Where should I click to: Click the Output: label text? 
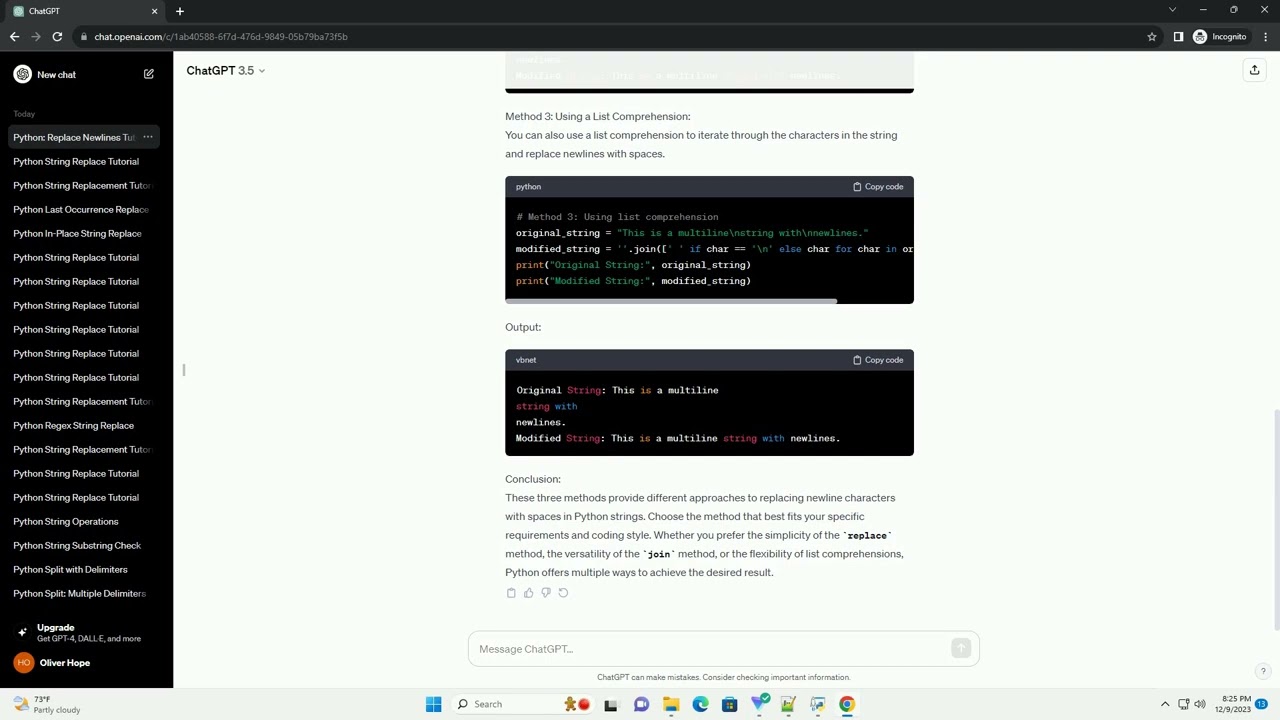tap(523, 327)
